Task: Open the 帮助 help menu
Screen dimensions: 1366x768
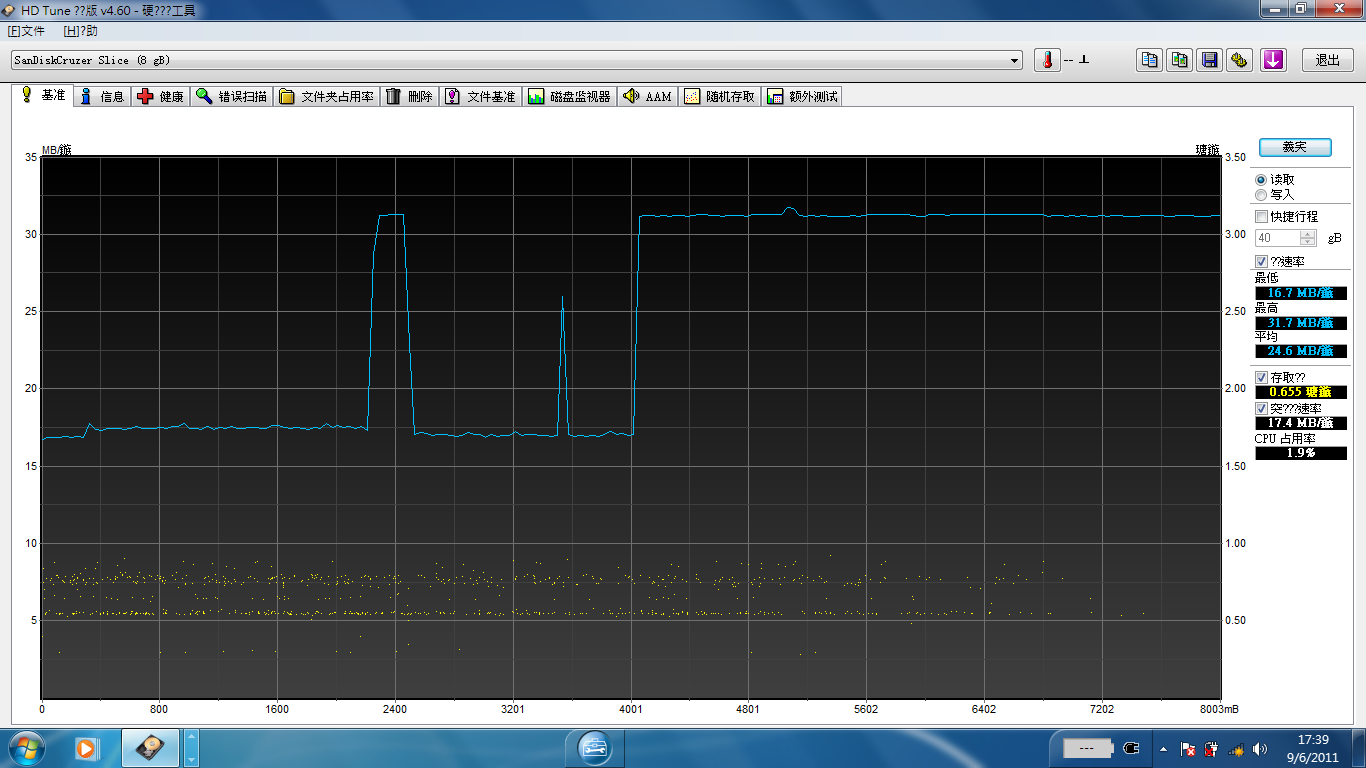Action: click(x=80, y=31)
